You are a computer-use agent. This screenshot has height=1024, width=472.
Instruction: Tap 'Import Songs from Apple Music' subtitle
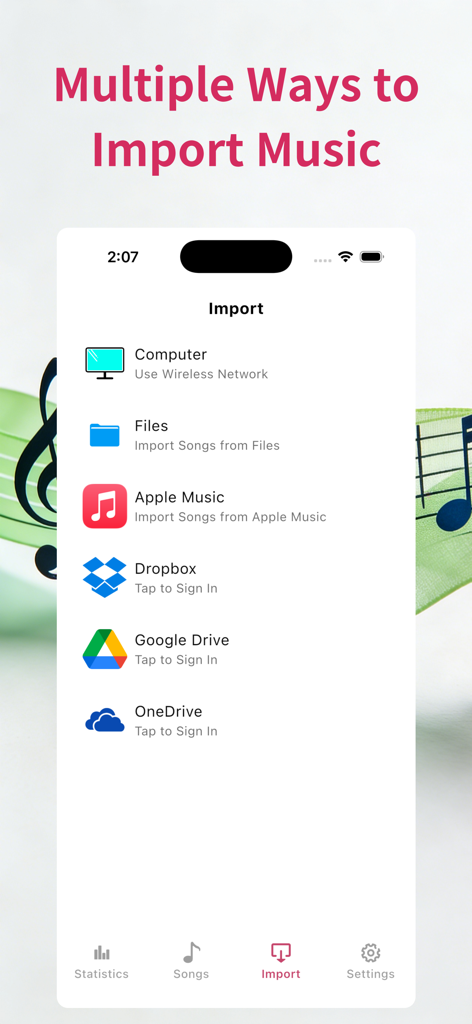click(230, 517)
